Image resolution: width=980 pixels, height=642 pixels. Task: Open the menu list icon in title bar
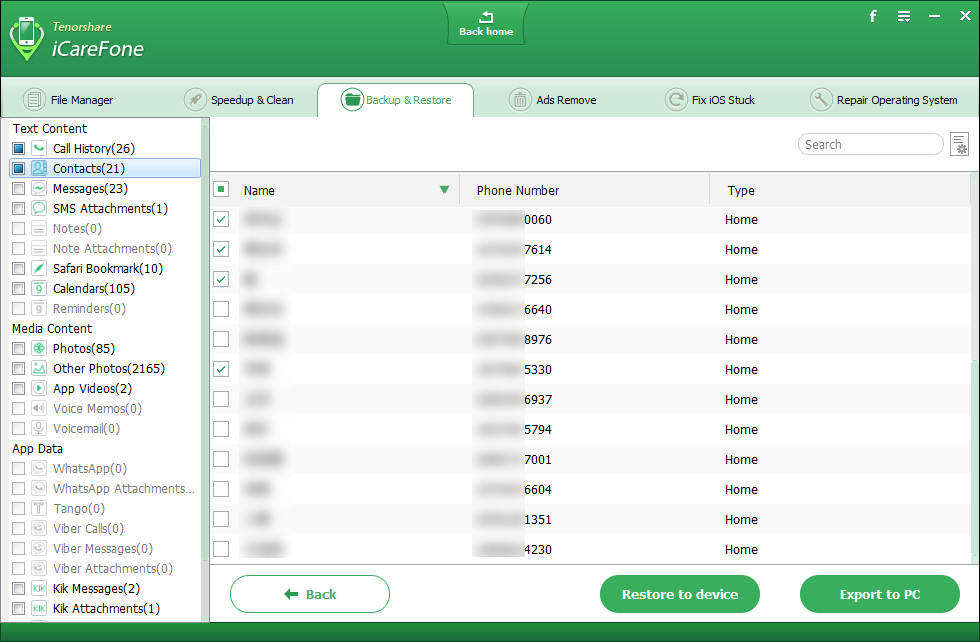tap(904, 16)
